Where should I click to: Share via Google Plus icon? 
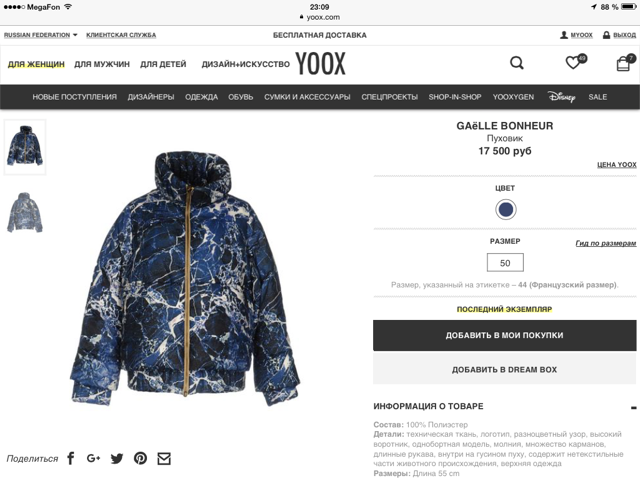point(93,458)
